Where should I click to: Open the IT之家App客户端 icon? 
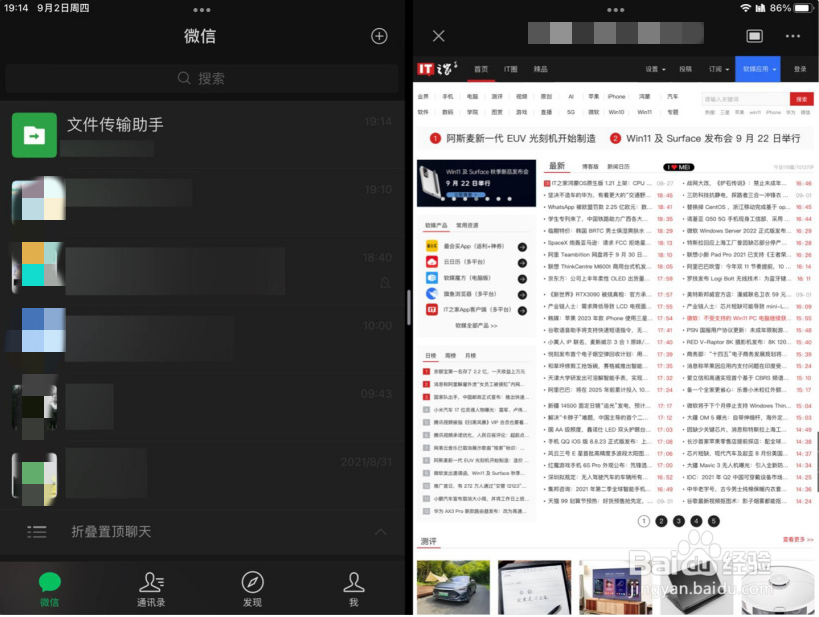point(430,309)
